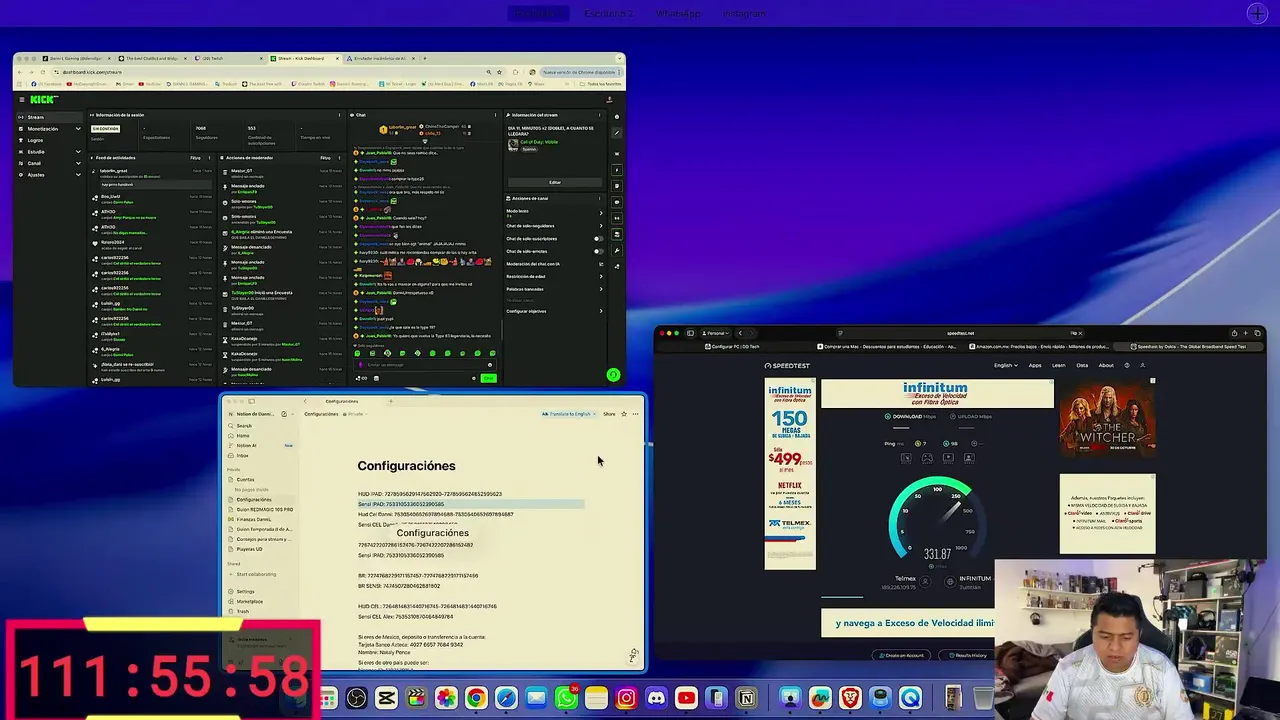Click the Speedtest help icon
The height and width of the screenshot is (720, 1280).
[1127, 365]
